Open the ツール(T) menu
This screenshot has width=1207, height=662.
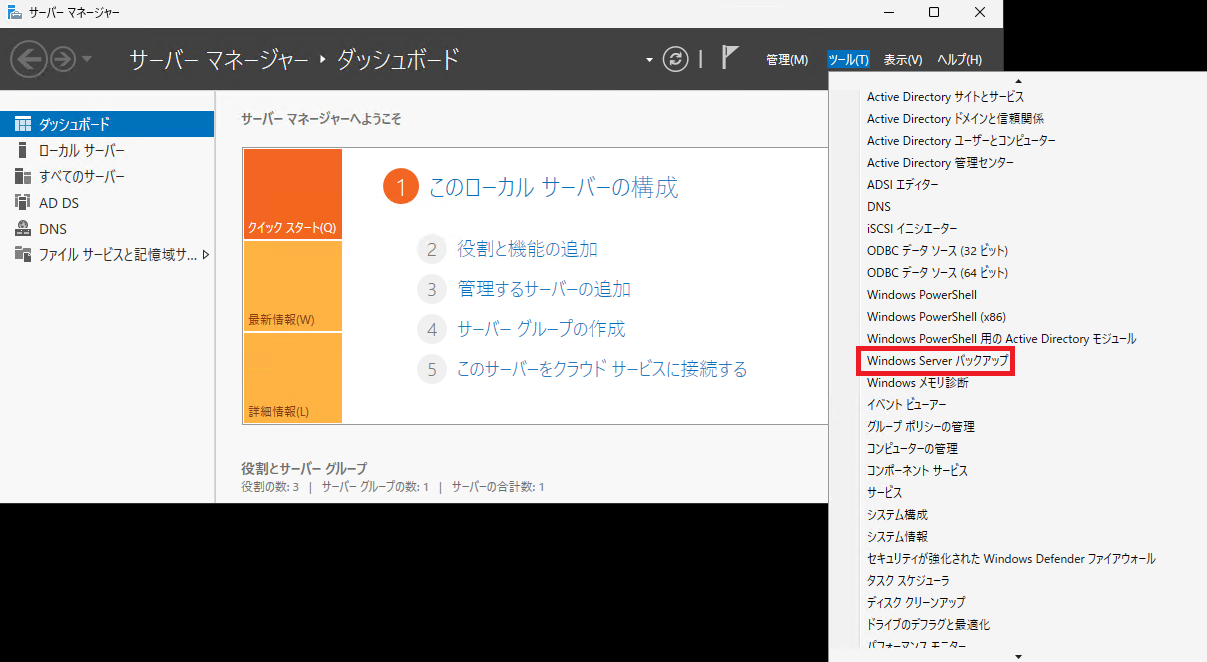pyautogui.click(x=848, y=60)
